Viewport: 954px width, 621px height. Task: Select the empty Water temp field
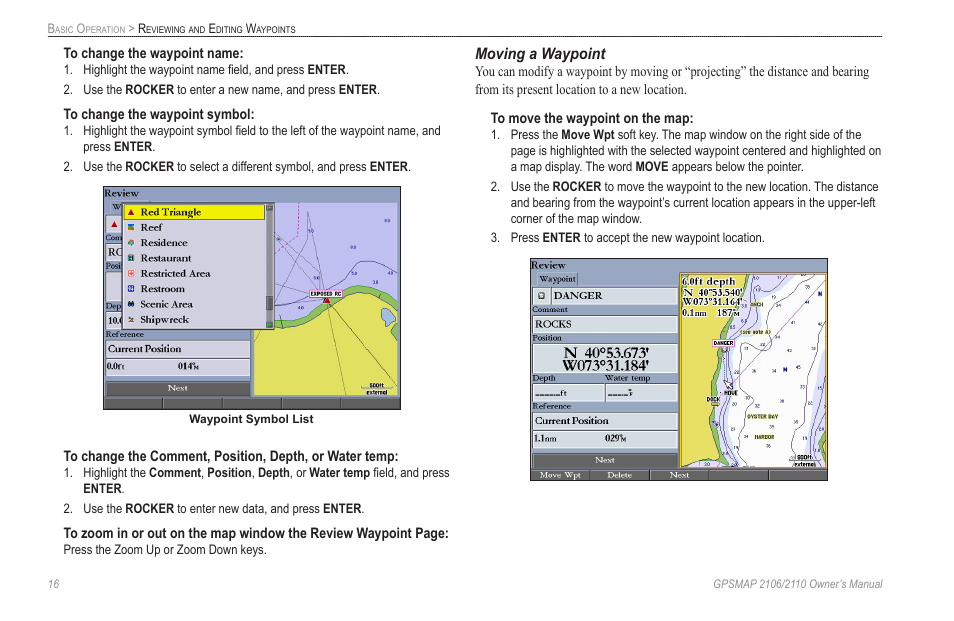[x=642, y=393]
